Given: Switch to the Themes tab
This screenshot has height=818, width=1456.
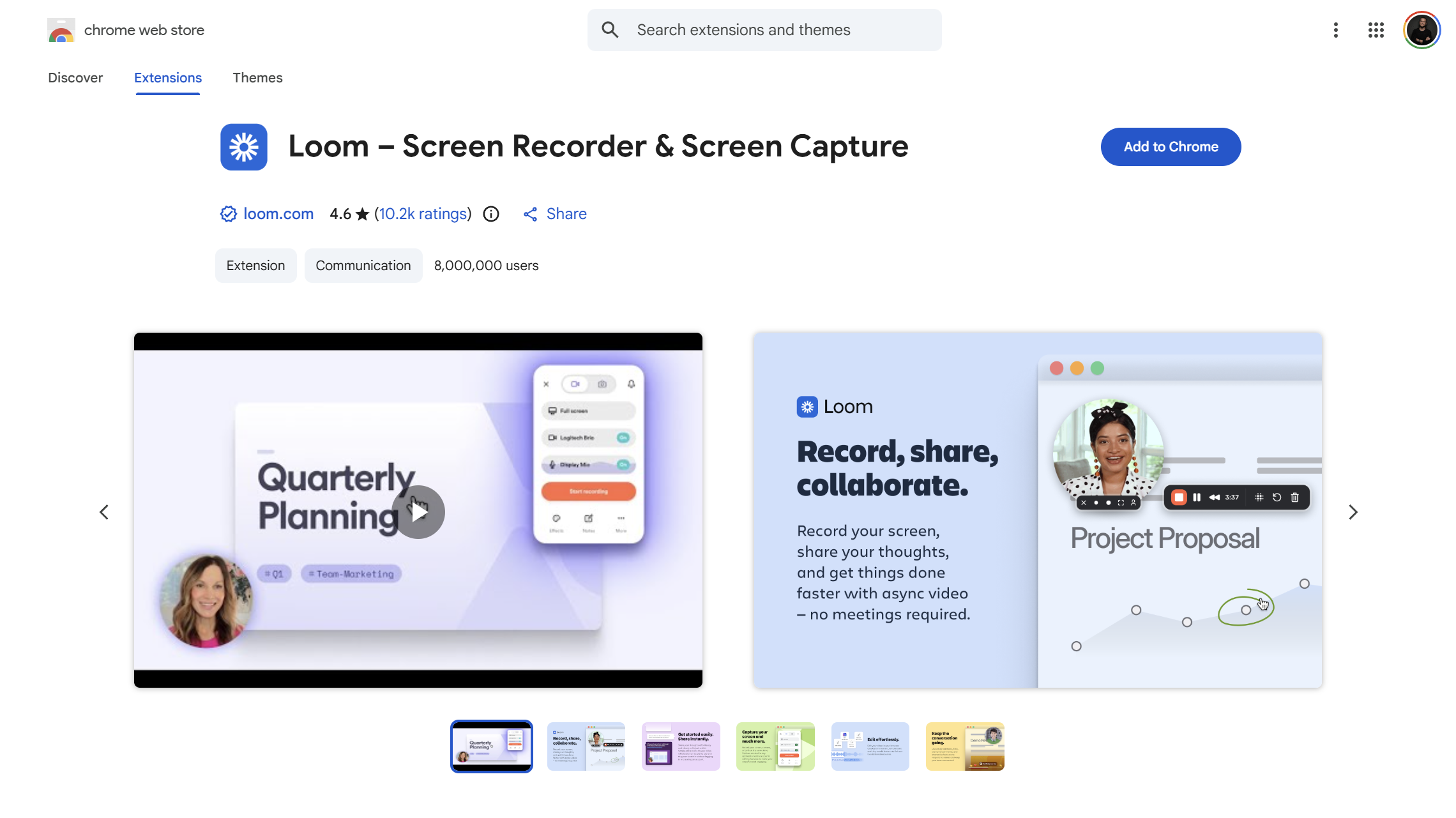Looking at the screenshot, I should coord(257,78).
